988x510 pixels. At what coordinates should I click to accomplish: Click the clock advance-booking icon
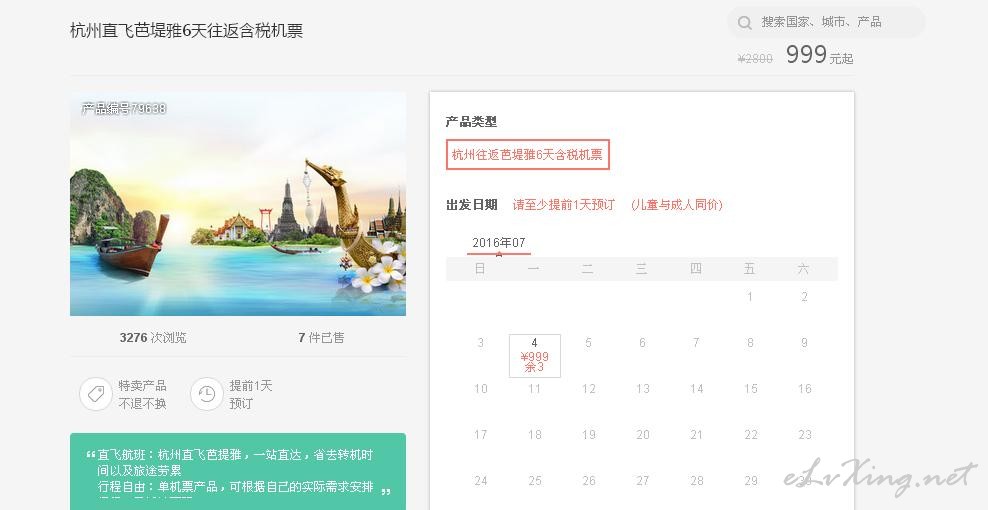click(207, 394)
